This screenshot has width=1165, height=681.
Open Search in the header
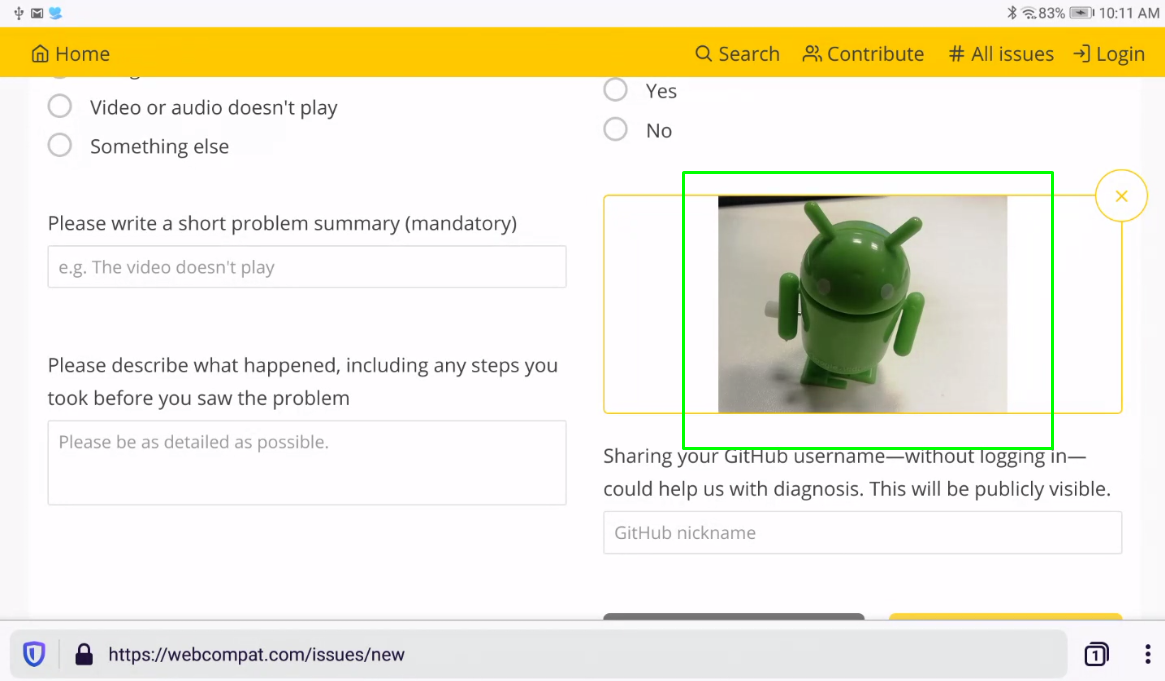pyautogui.click(x=737, y=53)
